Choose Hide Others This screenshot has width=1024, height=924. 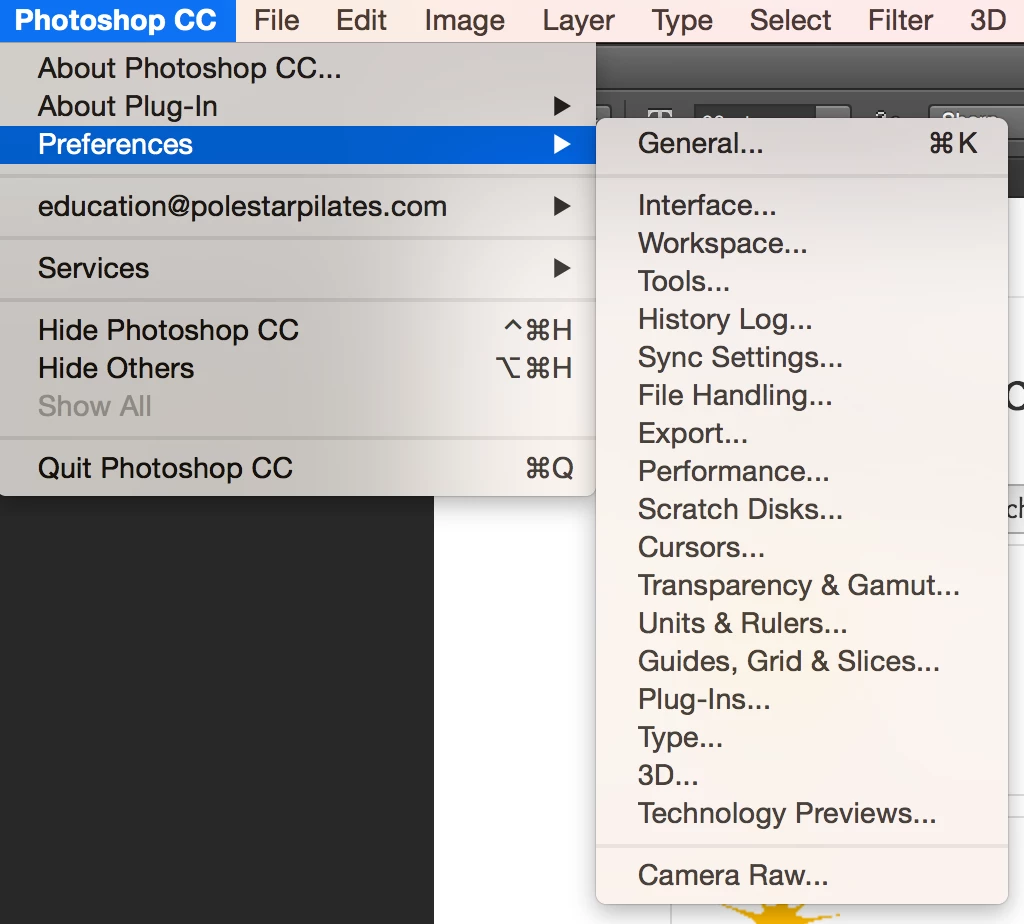click(x=298, y=368)
